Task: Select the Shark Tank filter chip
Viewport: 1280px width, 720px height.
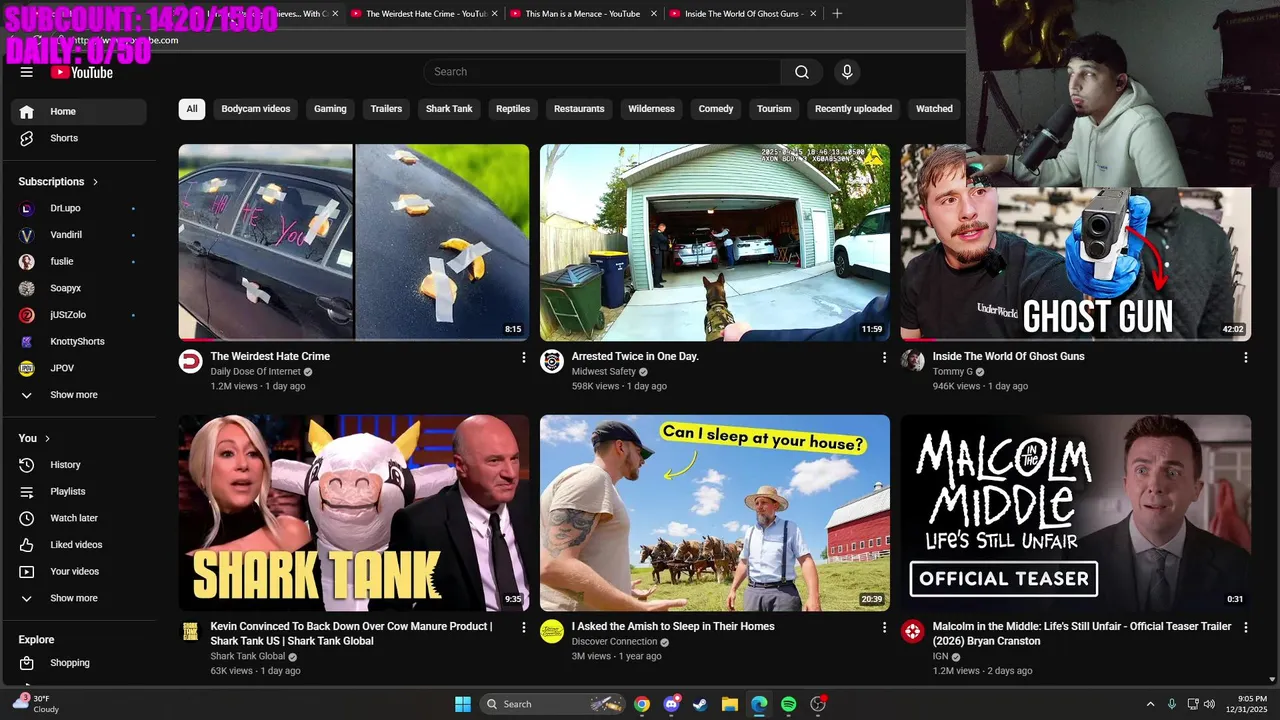Action: pos(449,109)
